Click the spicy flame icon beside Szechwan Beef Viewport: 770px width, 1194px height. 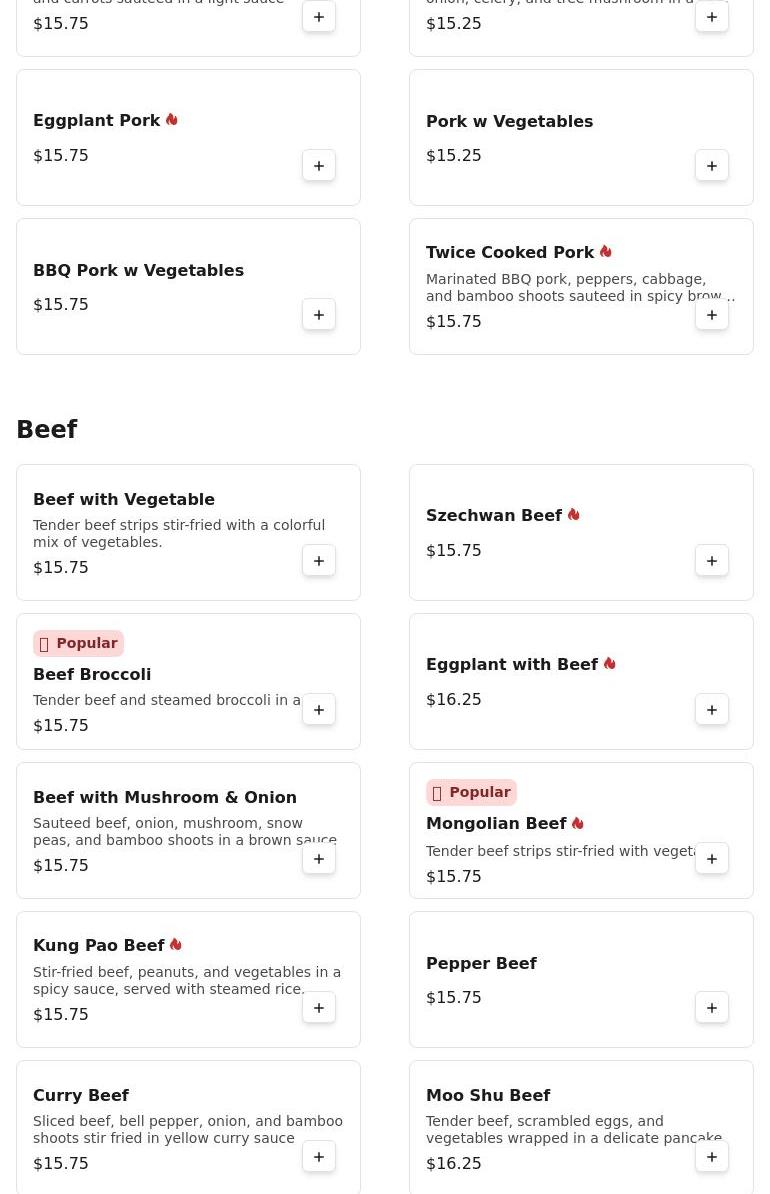[x=574, y=515]
